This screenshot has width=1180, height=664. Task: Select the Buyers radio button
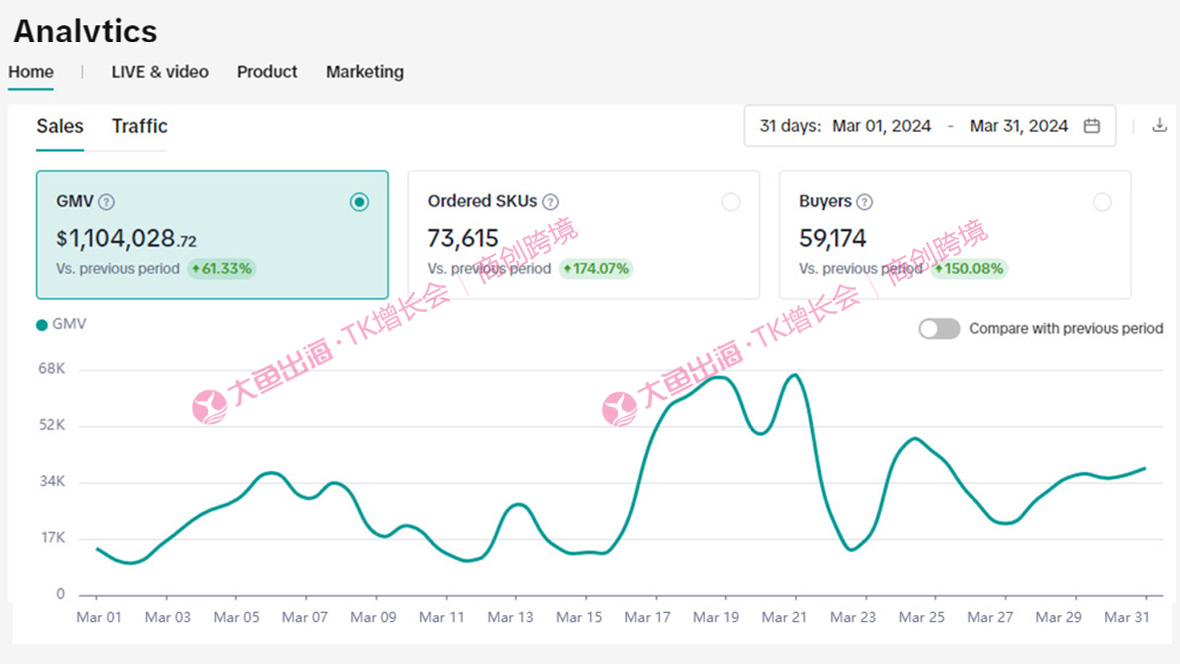click(x=1102, y=202)
